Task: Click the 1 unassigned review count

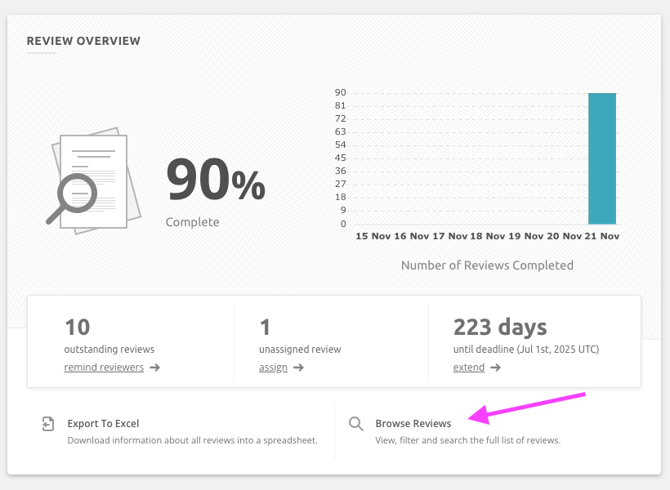Action: coord(265,327)
